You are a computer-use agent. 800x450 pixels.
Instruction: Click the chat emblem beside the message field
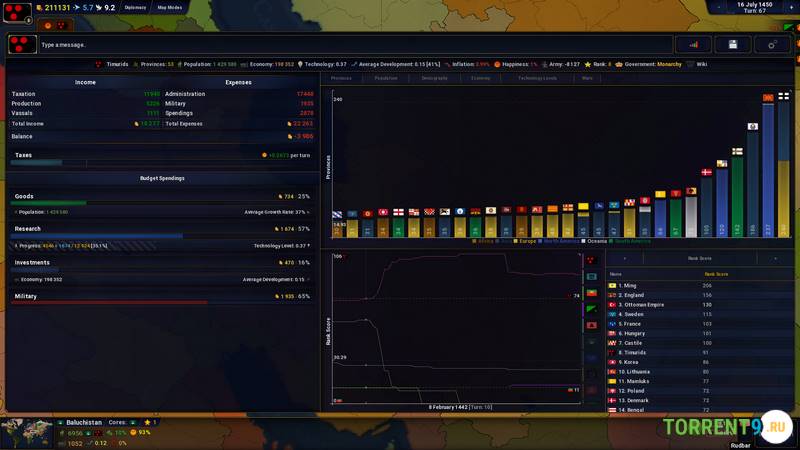(22, 44)
